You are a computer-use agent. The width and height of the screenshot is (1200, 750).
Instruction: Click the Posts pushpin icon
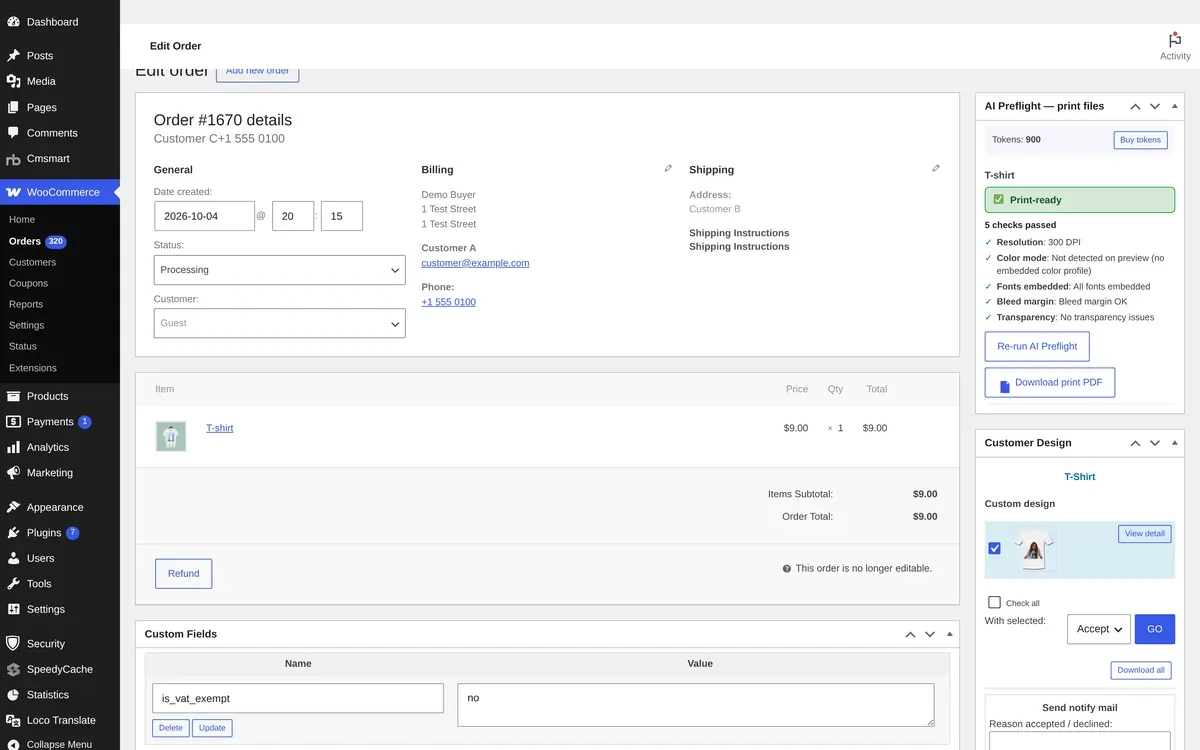[x=13, y=56]
